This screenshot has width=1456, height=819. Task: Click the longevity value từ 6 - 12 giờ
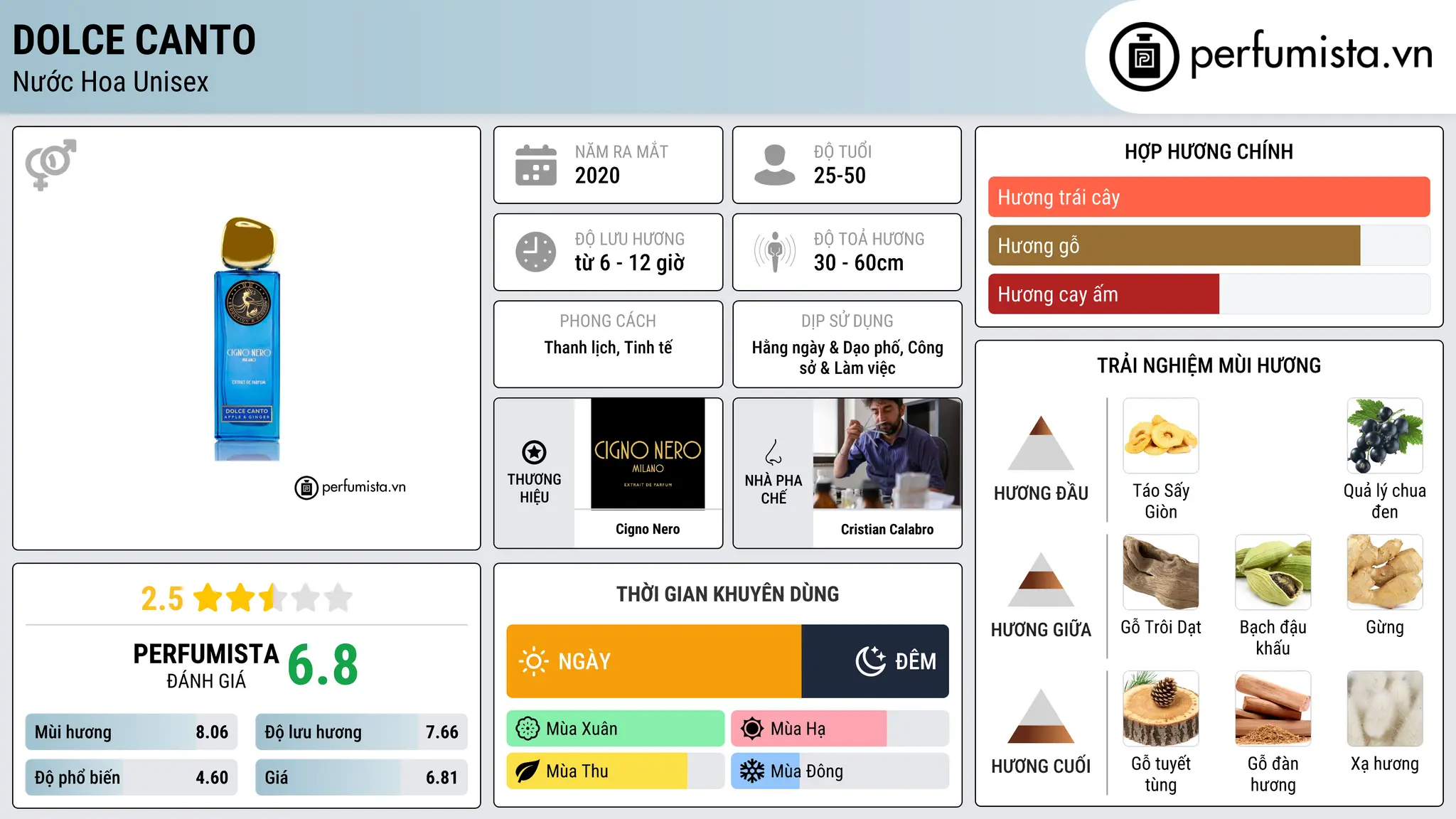[x=630, y=263]
